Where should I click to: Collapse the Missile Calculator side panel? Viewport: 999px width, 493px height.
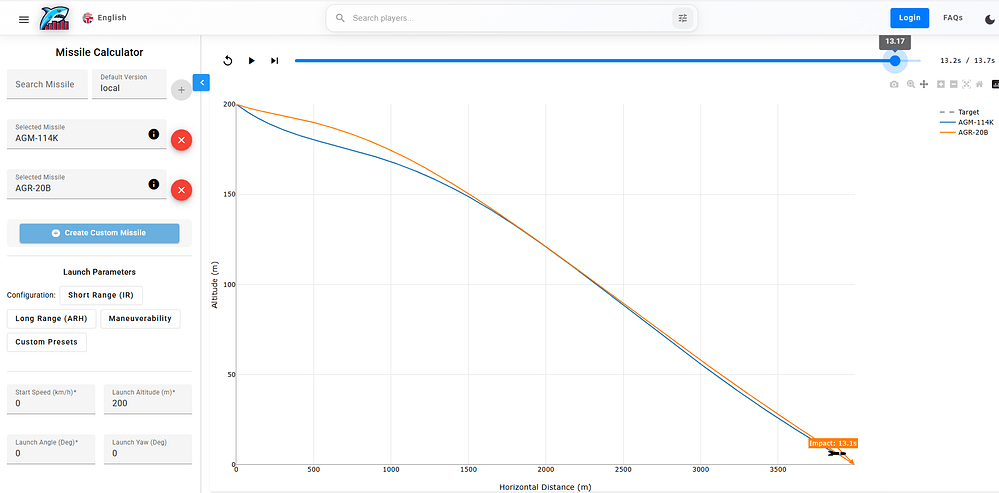pyautogui.click(x=200, y=83)
